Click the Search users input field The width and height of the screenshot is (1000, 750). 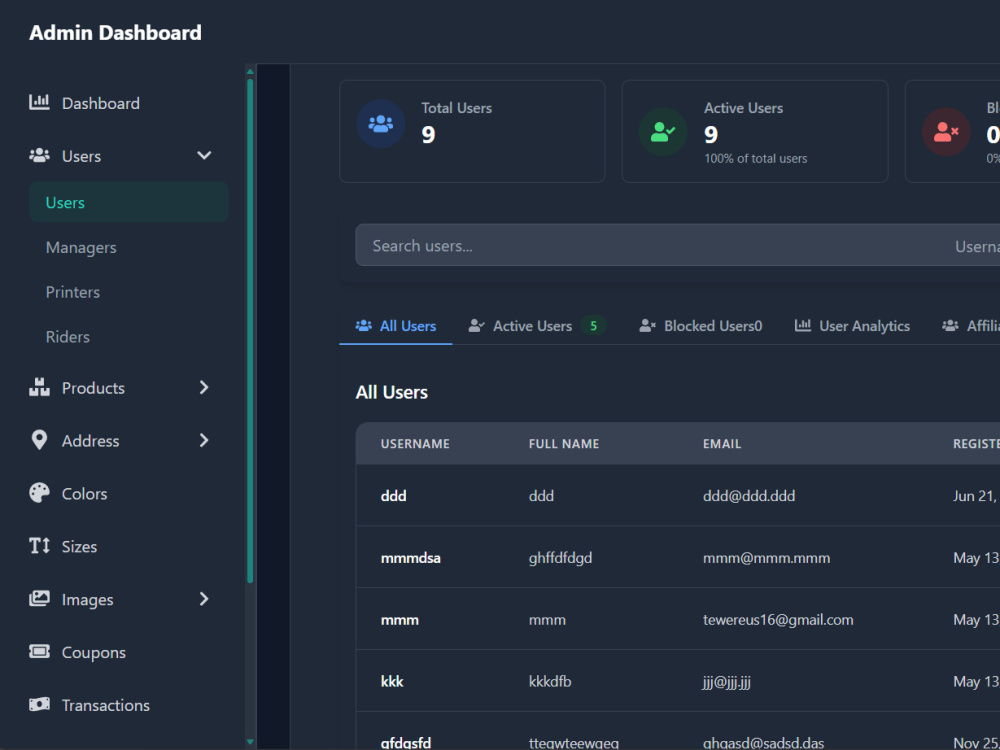click(x=651, y=246)
